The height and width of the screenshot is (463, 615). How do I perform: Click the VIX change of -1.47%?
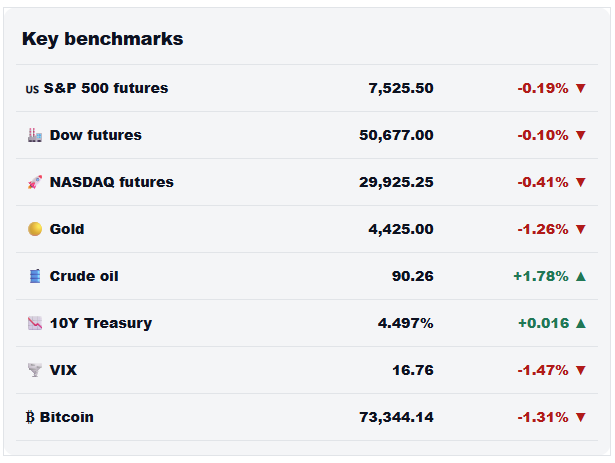[543, 370]
